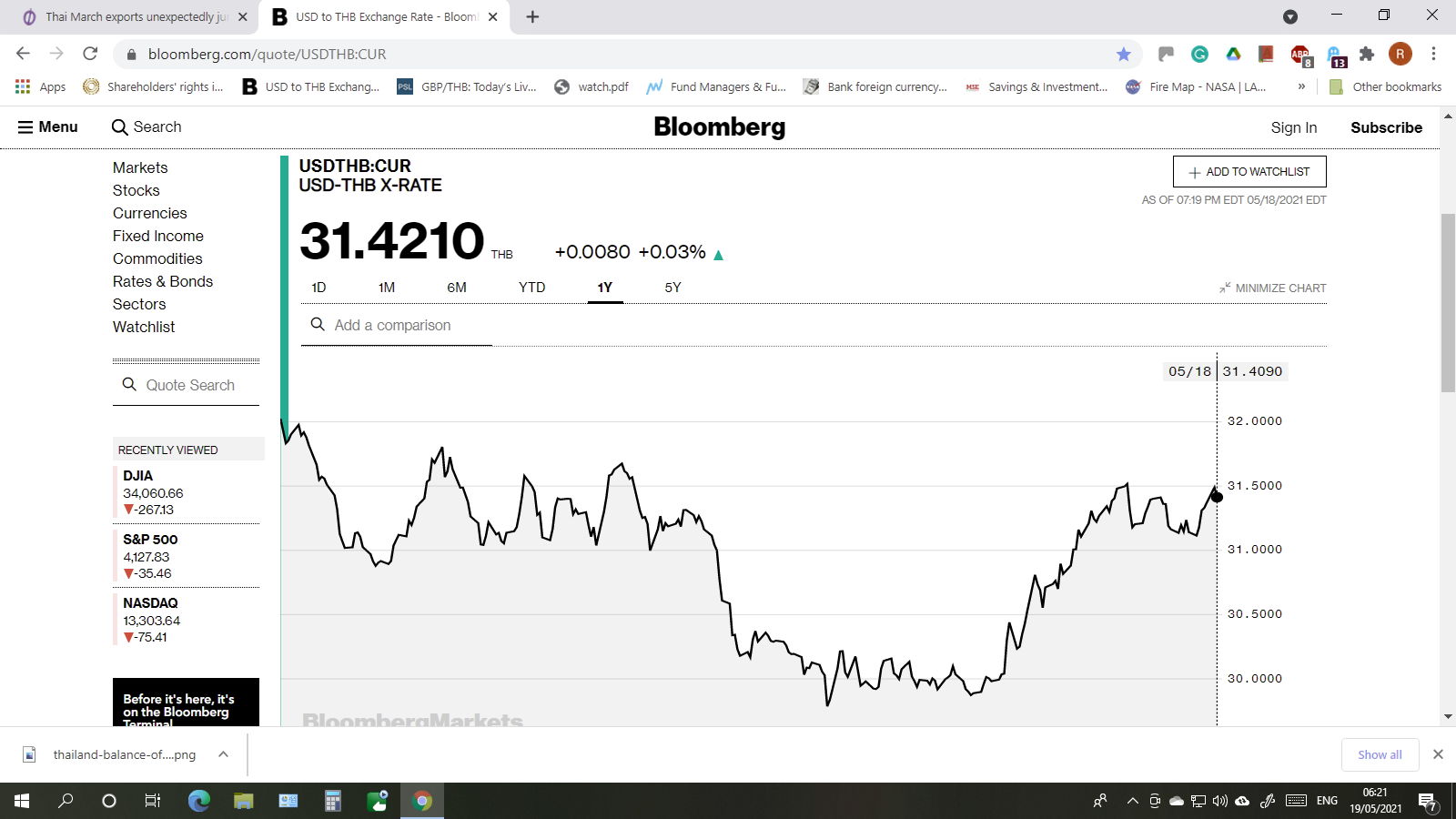1456x819 pixels.
Task: Click the Search magnifier in Bloomberg header
Action: point(119,127)
